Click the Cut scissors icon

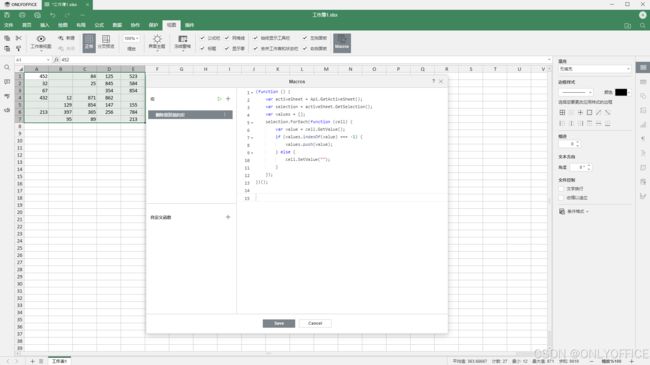point(19,38)
